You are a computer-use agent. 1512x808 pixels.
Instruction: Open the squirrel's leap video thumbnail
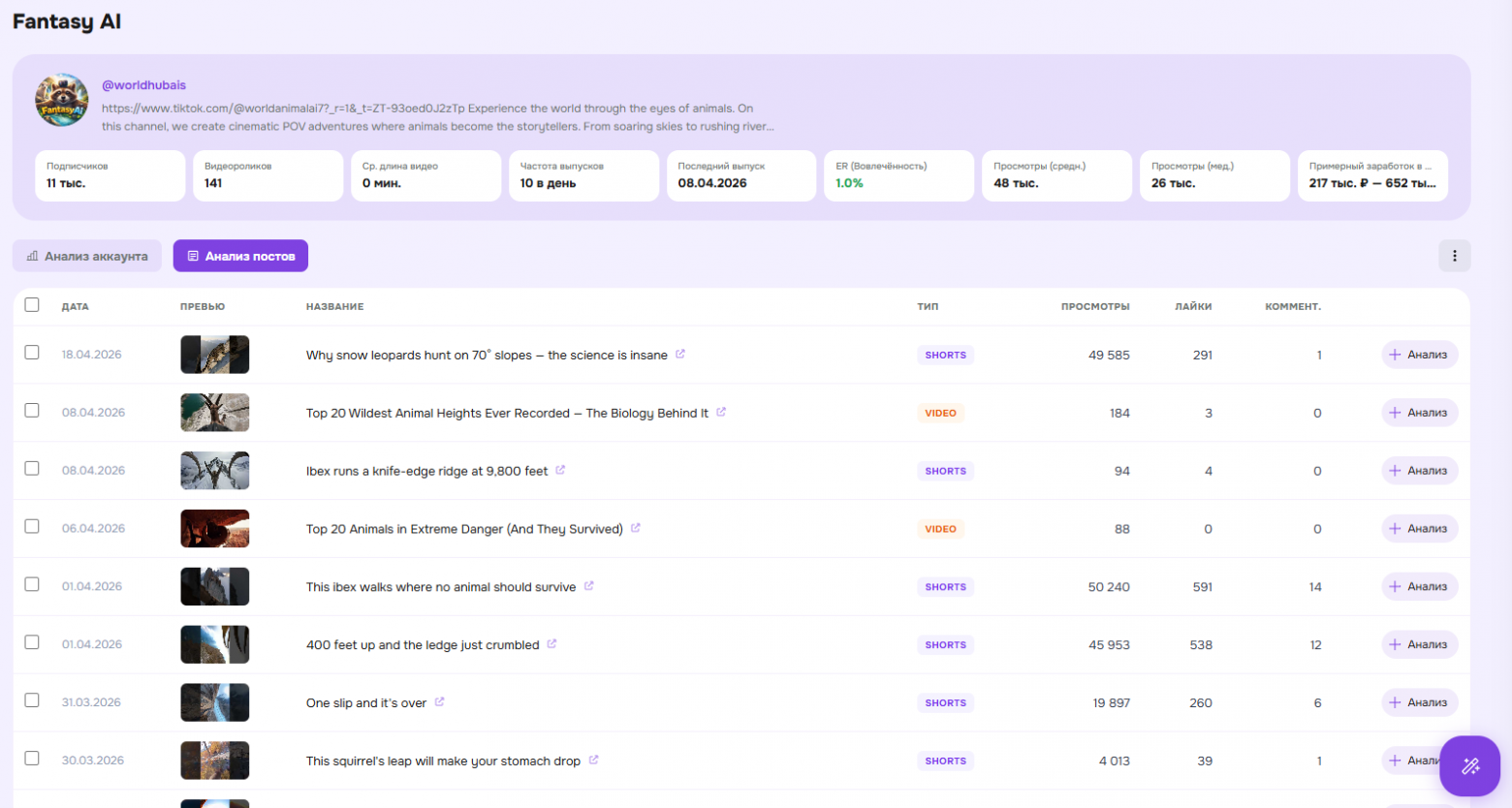click(215, 761)
